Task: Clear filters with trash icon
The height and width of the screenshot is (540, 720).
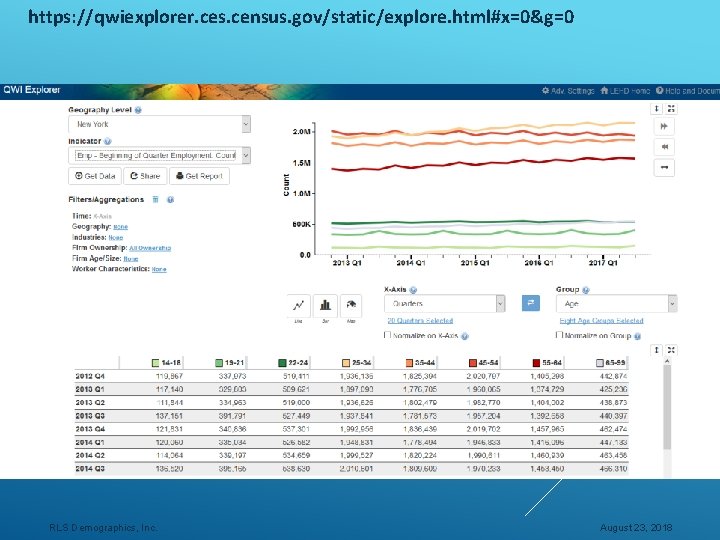Action: click(x=156, y=200)
